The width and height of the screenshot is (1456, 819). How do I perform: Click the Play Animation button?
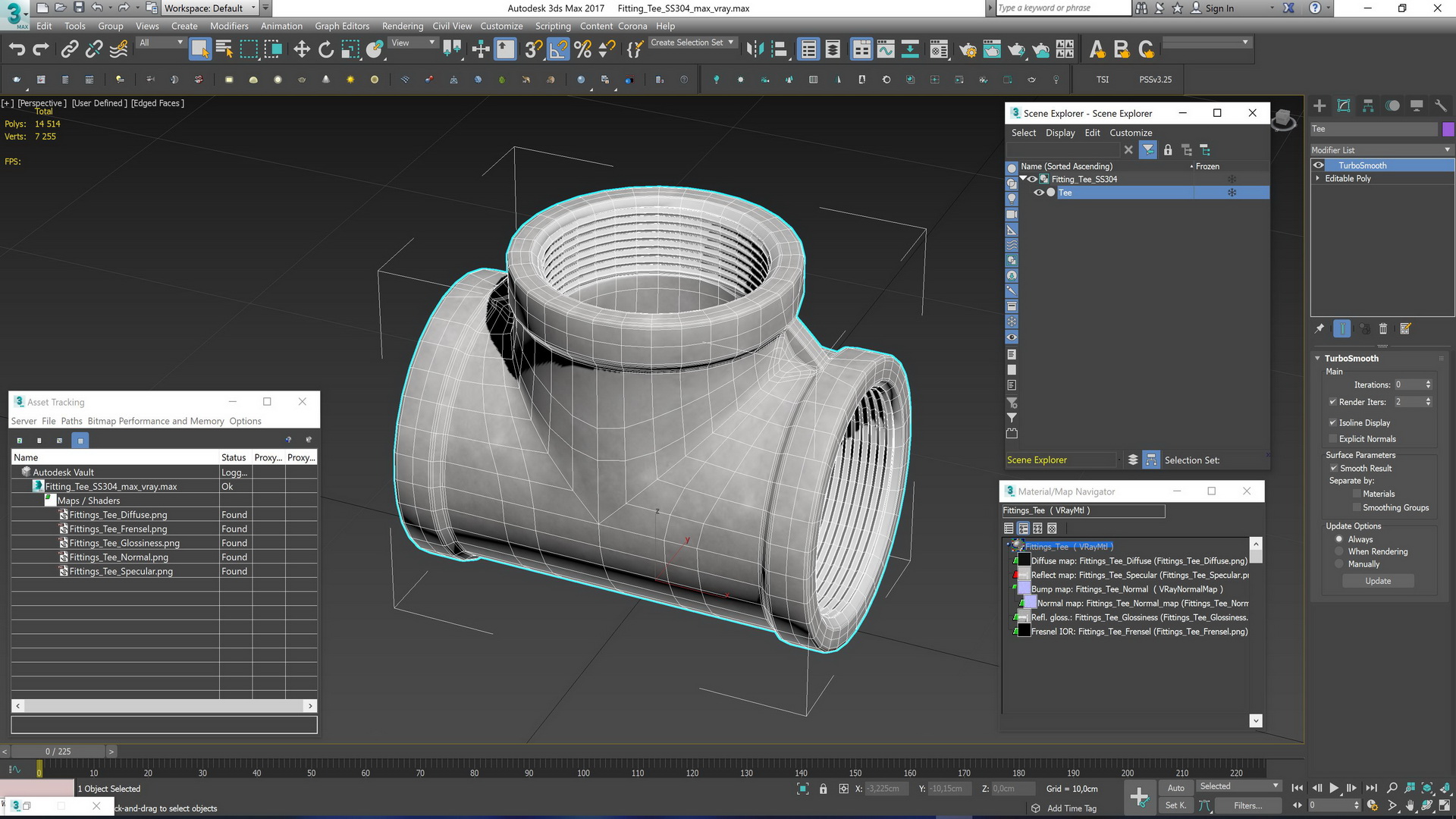(x=1334, y=789)
